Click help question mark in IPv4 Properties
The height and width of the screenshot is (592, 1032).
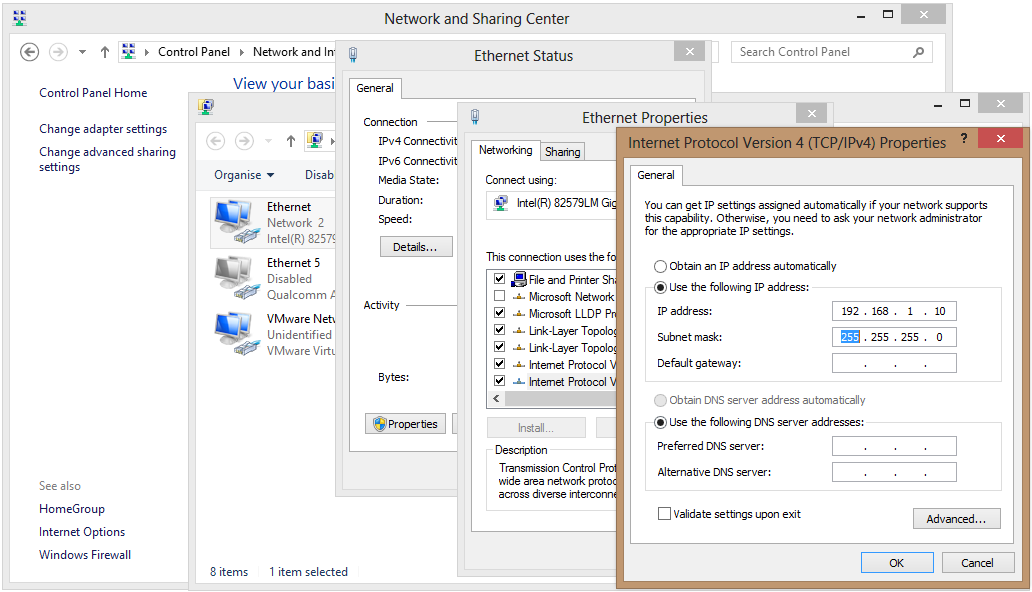pyautogui.click(x=964, y=138)
